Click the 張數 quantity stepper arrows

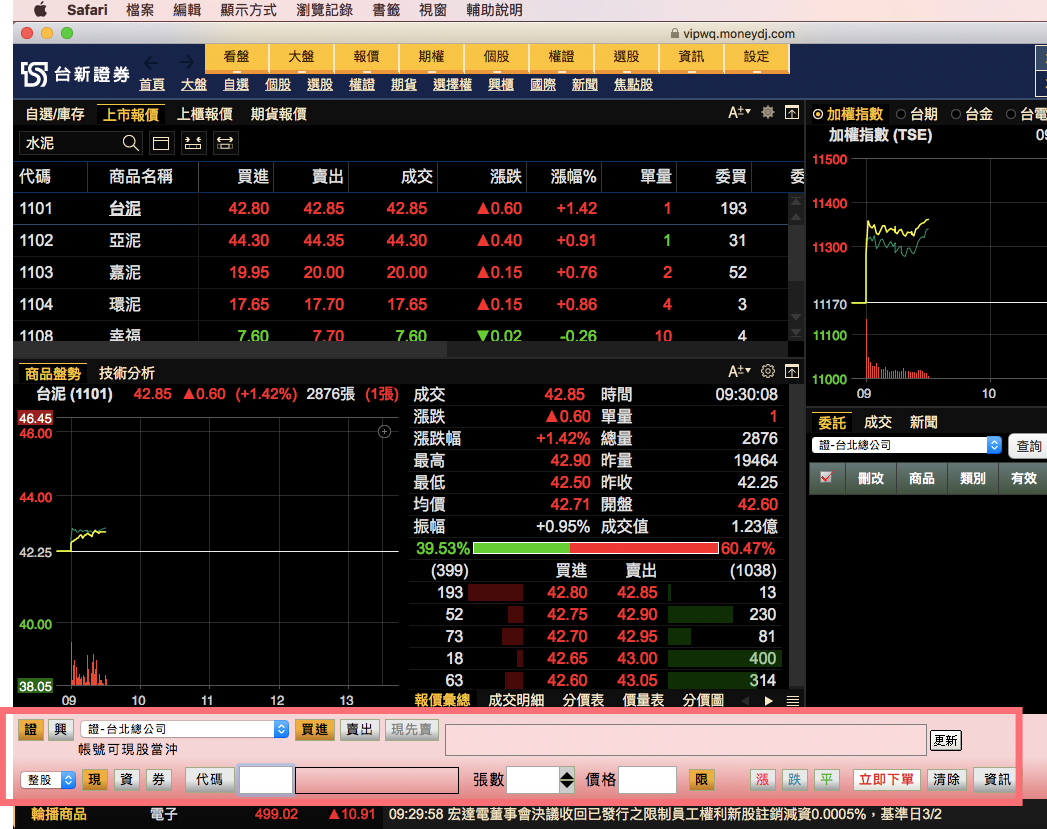pos(566,780)
